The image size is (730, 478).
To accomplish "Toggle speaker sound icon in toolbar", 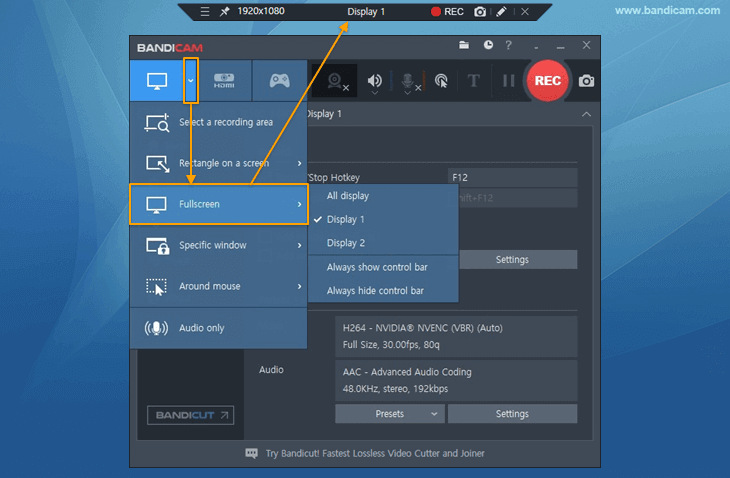I will coord(374,80).
